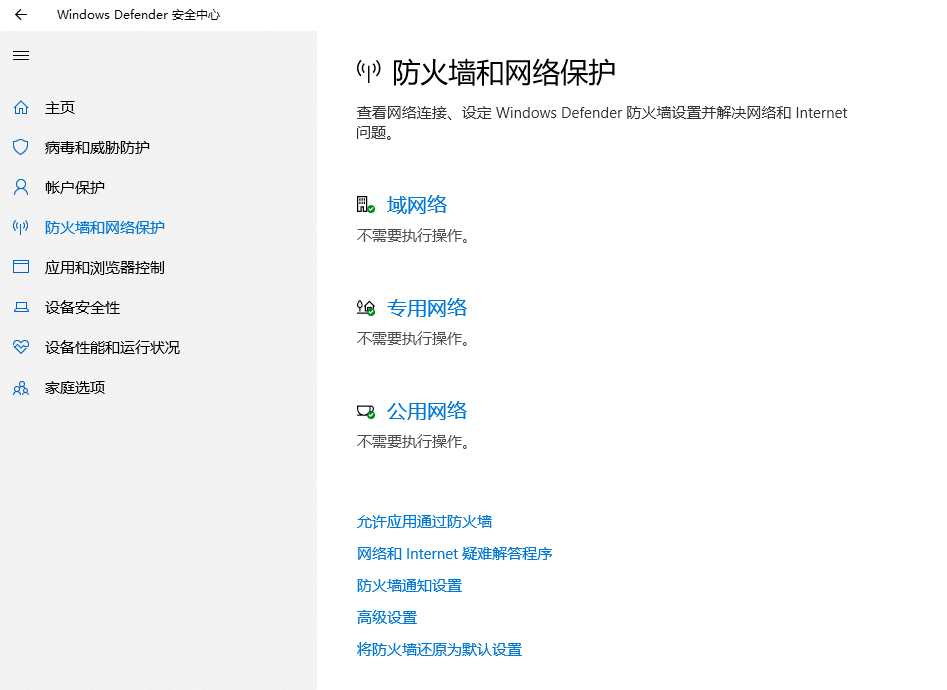Image resolution: width=947 pixels, height=690 pixels.
Task: Open the 专用网络 settings link
Action: (x=427, y=308)
